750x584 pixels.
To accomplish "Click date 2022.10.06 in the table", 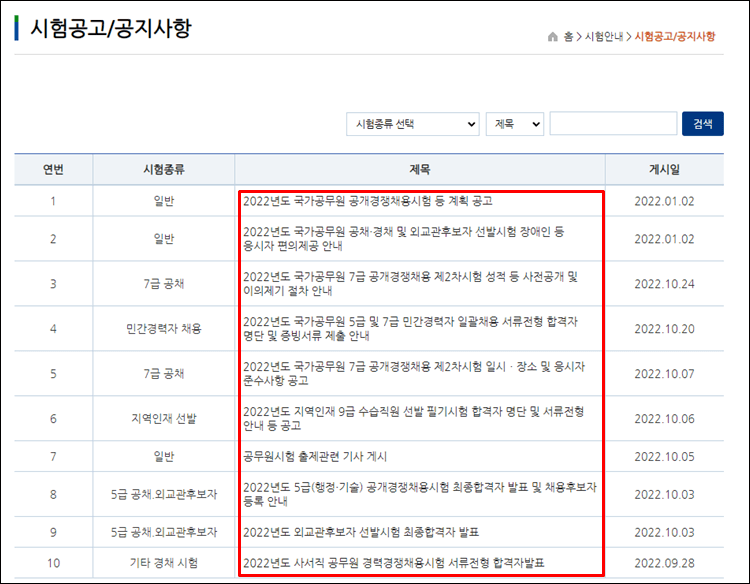I will (664, 419).
